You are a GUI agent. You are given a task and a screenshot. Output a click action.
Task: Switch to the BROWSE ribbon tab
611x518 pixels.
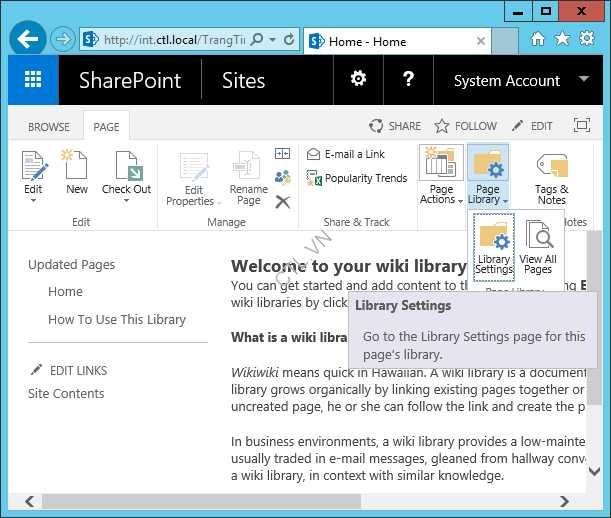pos(48,127)
